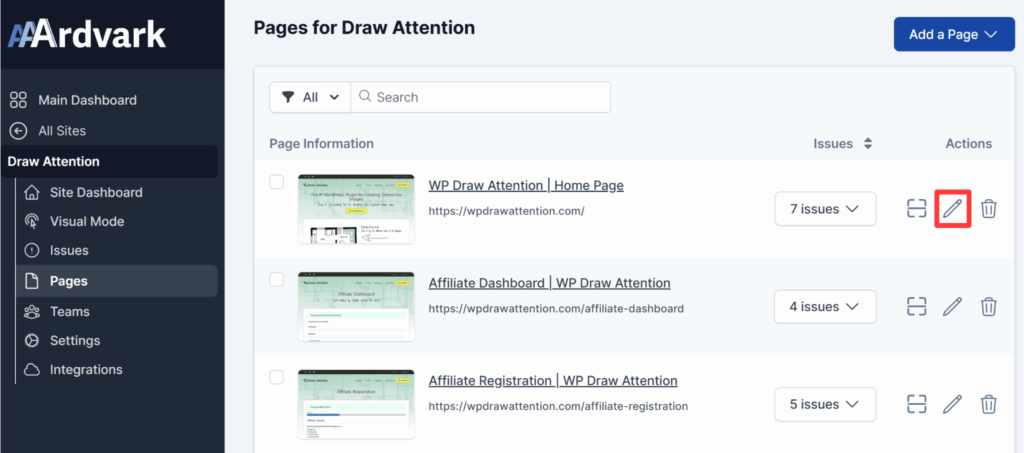Go to Main Dashboard
This screenshot has height=453, width=1024.
88,100
